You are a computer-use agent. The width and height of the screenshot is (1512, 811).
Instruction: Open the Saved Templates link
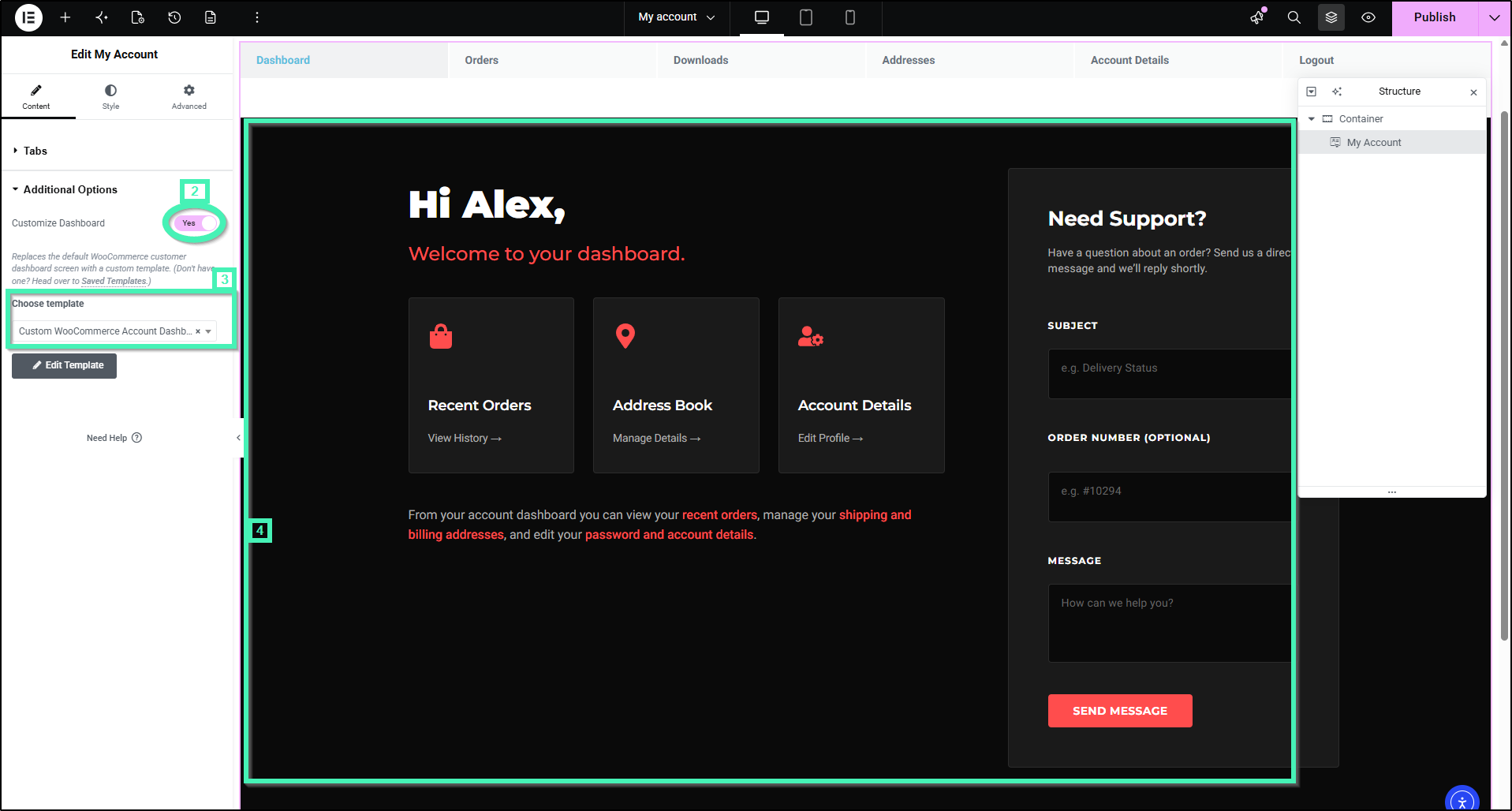(x=114, y=281)
